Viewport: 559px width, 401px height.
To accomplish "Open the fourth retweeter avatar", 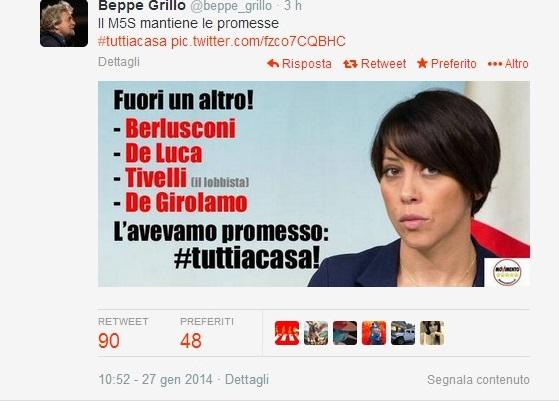I will click(x=374, y=333).
